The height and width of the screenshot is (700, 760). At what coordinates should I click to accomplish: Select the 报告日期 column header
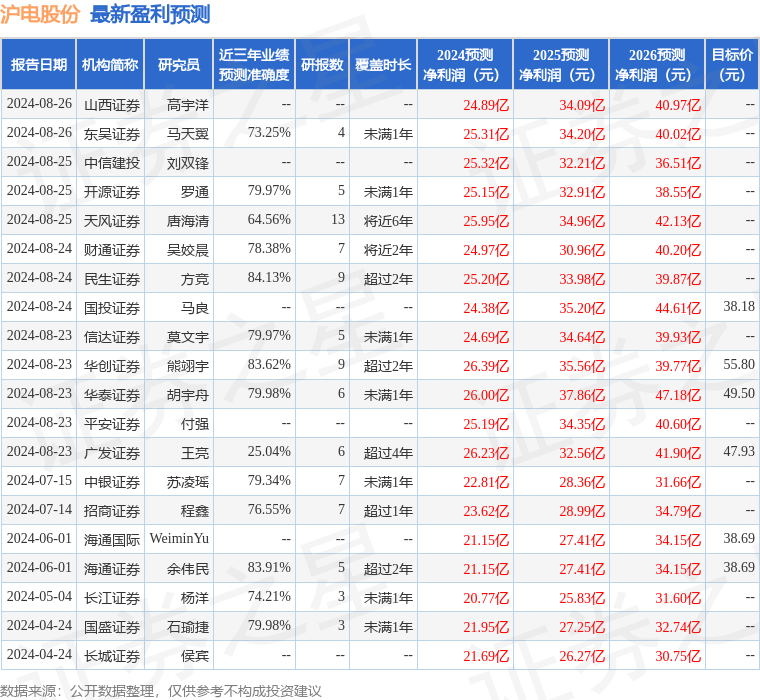[x=39, y=64]
